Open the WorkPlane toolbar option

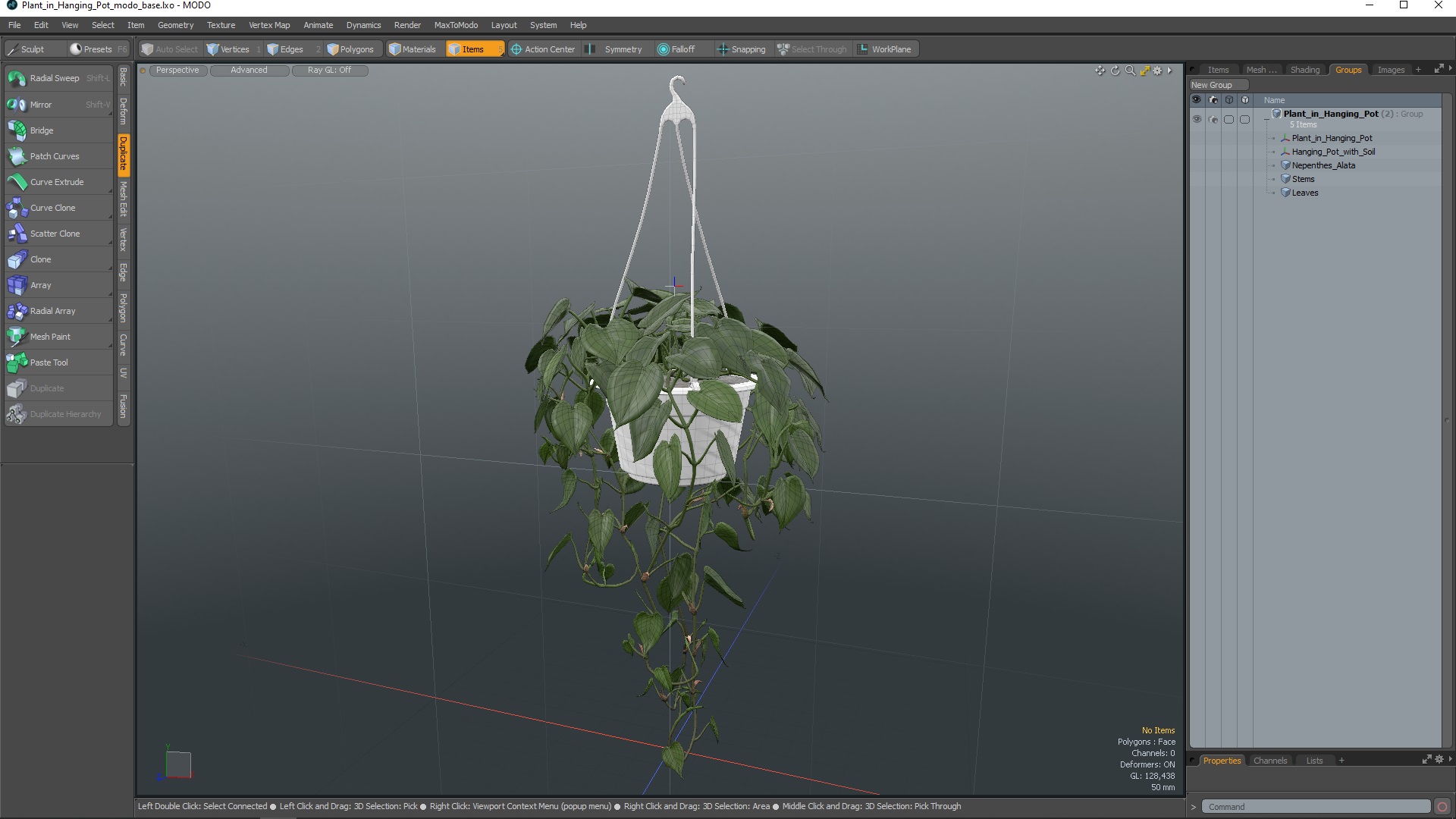pos(885,49)
